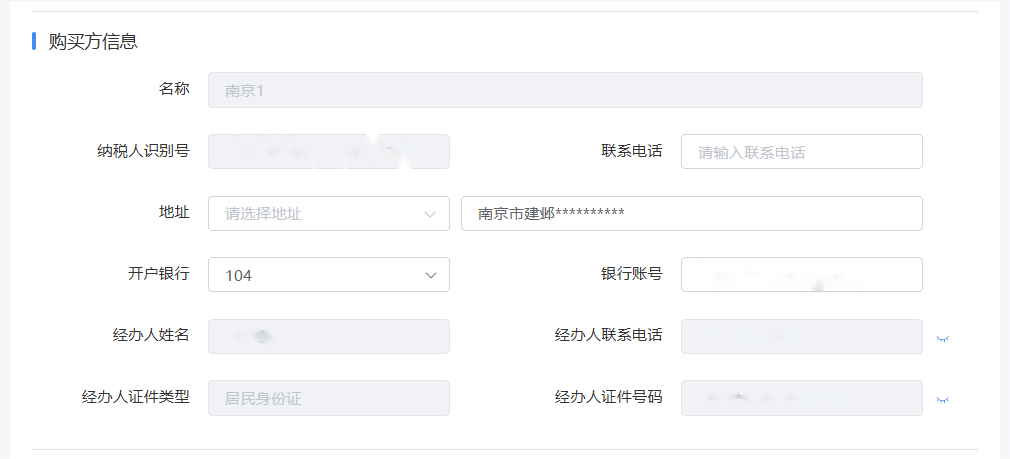Click the 银行账号 label text
The height and width of the screenshot is (459, 1010).
tap(631, 274)
